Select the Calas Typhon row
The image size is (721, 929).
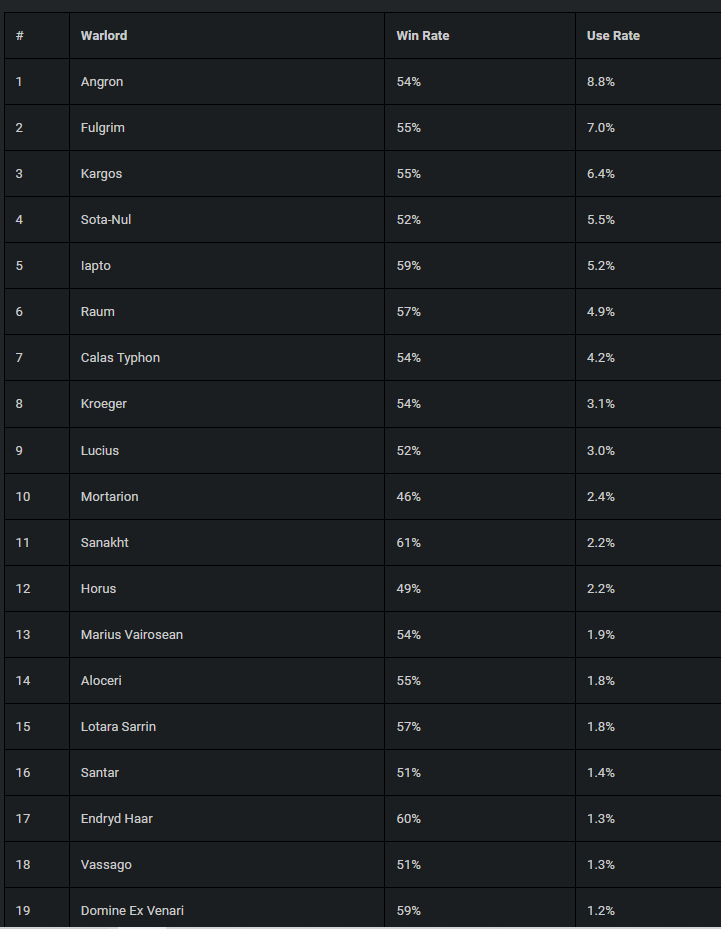pyautogui.click(x=363, y=358)
